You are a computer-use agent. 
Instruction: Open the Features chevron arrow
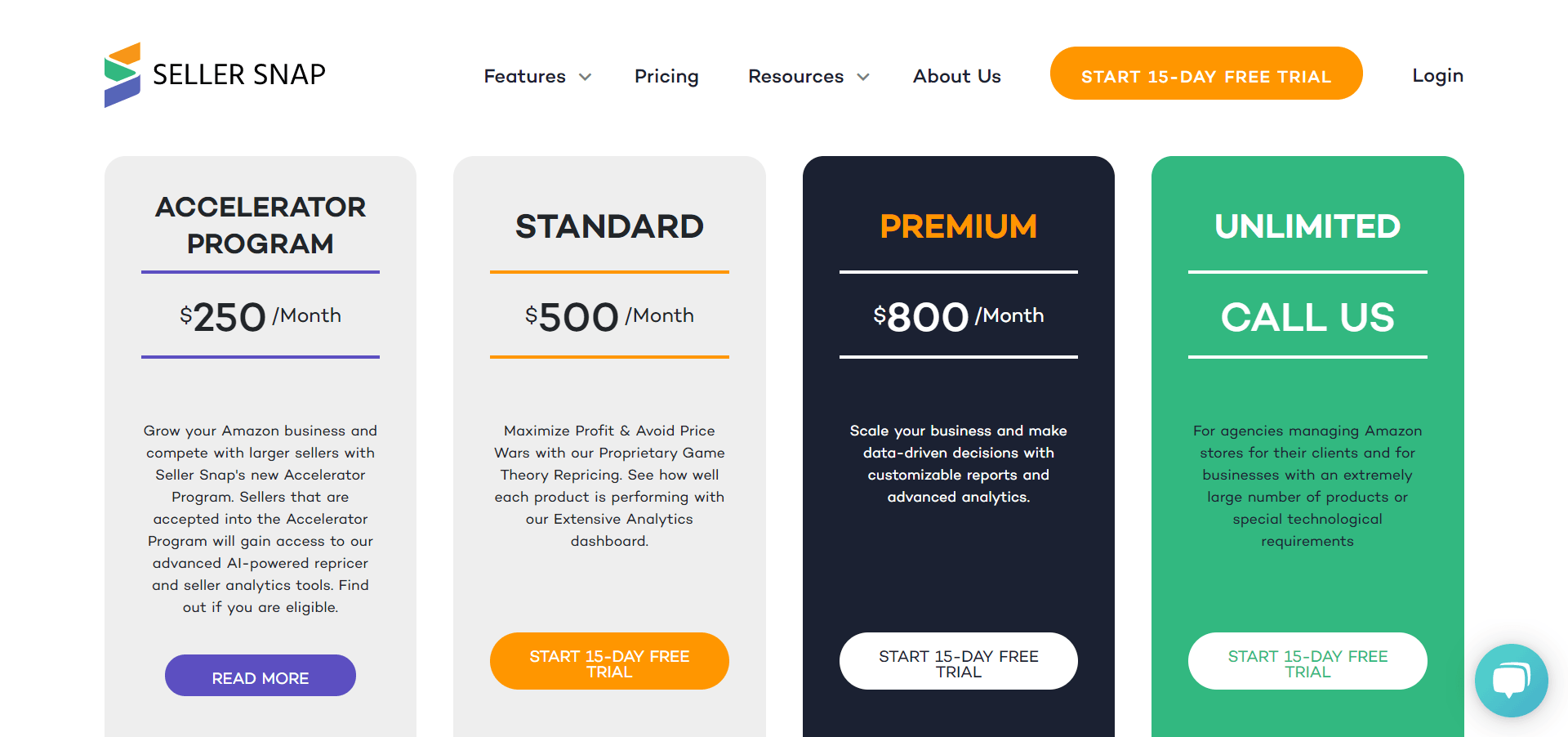(x=585, y=78)
